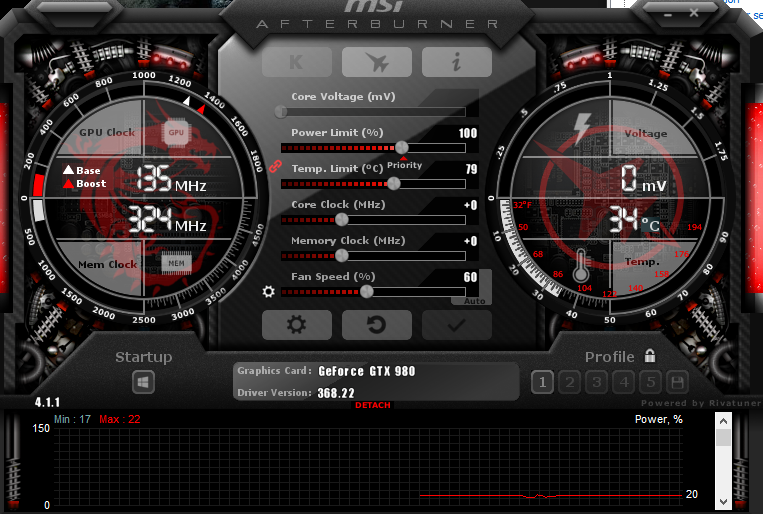
Task: Select profile slot 1
Action: pyautogui.click(x=543, y=383)
